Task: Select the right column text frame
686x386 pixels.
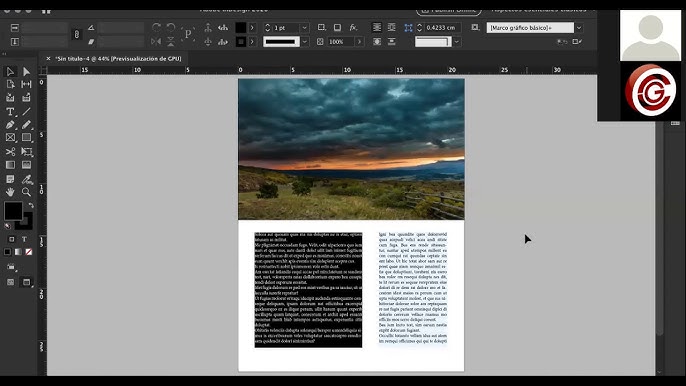Action: point(413,288)
